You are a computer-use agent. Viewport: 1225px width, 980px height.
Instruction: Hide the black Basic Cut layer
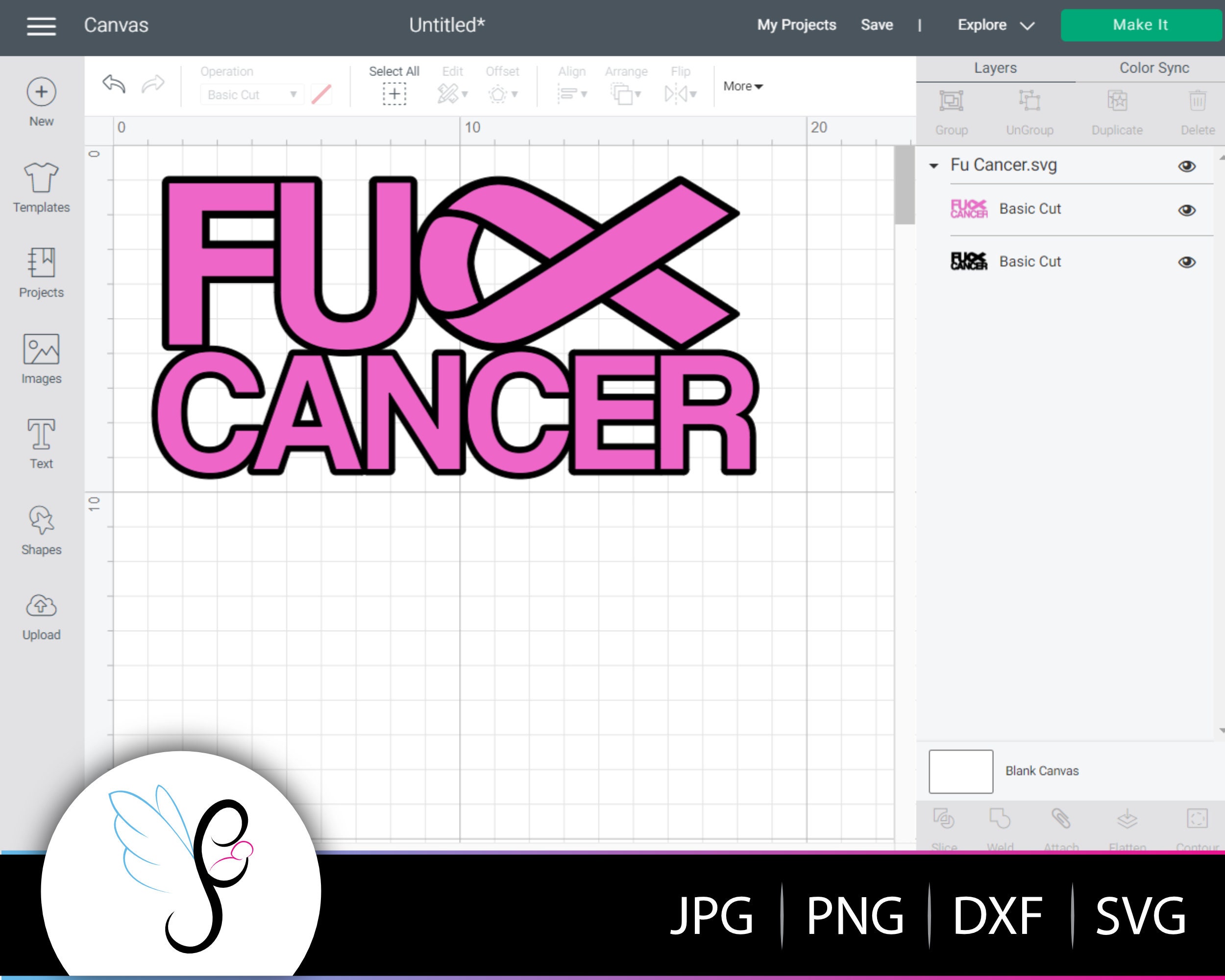[x=1186, y=261]
